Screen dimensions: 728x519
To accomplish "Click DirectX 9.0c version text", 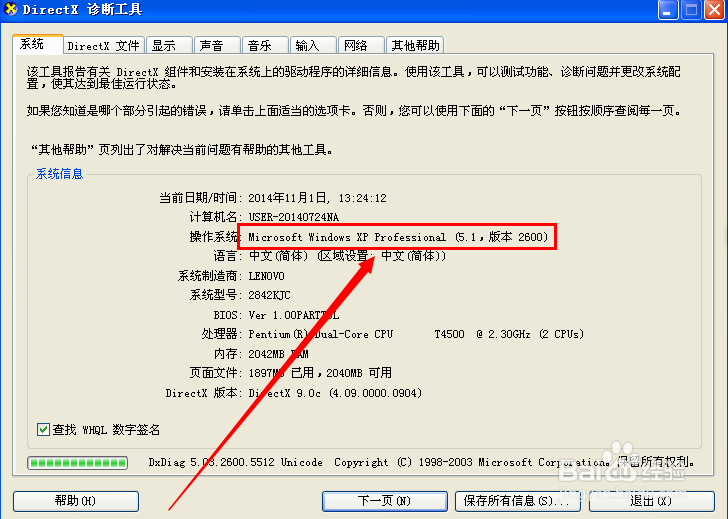I will pos(335,393).
